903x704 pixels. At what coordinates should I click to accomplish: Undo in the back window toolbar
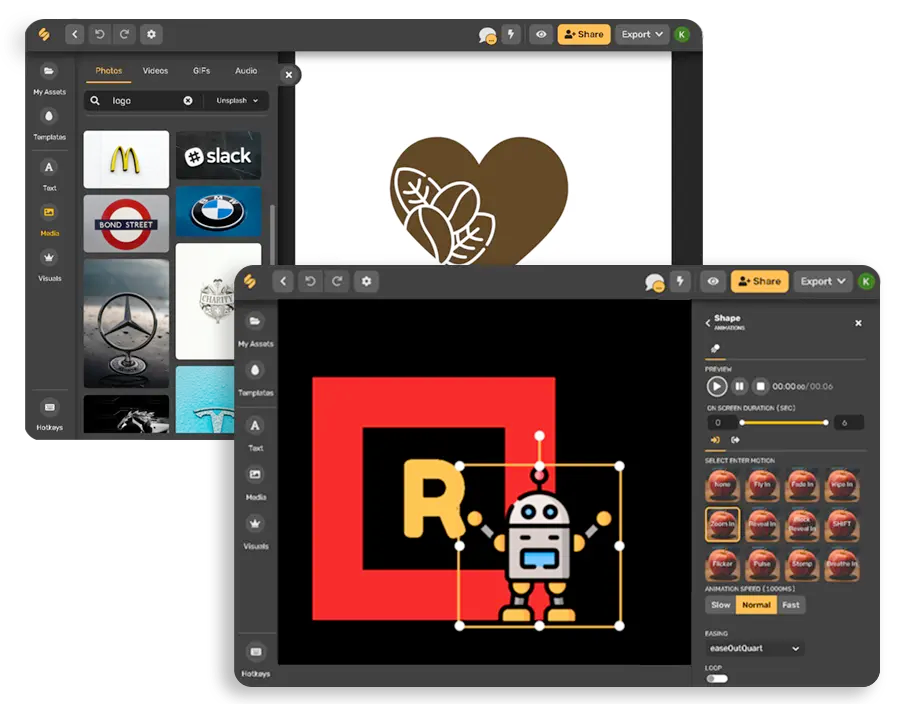click(100, 35)
